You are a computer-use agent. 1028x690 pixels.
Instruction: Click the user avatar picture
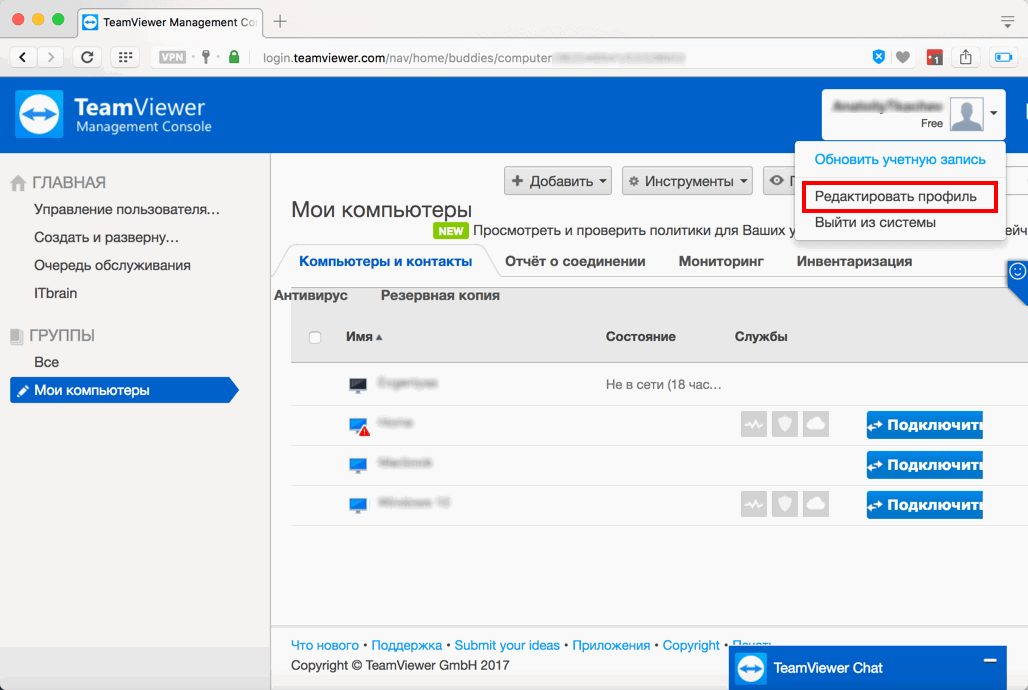[x=967, y=114]
